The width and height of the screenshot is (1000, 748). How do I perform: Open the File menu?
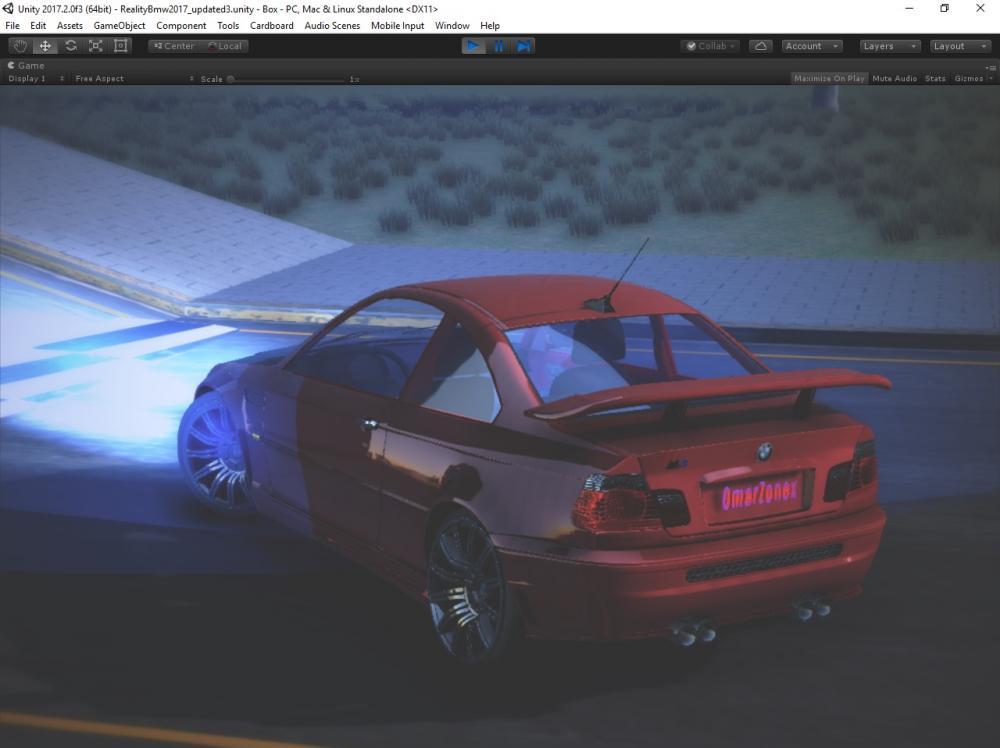(x=12, y=26)
